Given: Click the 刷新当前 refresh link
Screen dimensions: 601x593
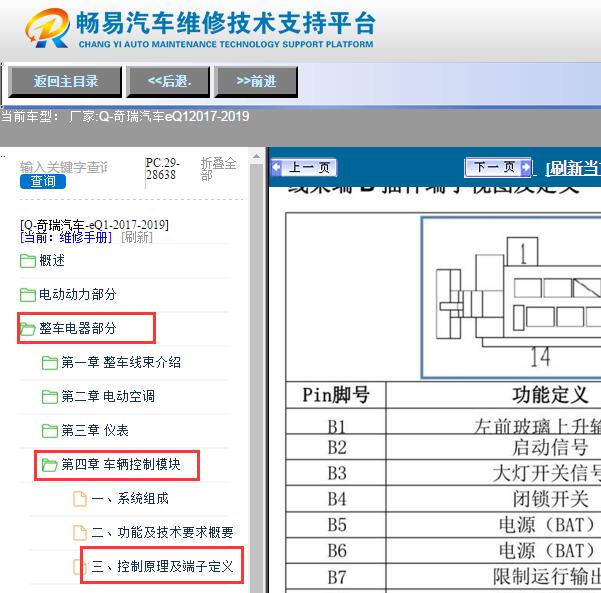Looking at the screenshot, I should 573,168.
